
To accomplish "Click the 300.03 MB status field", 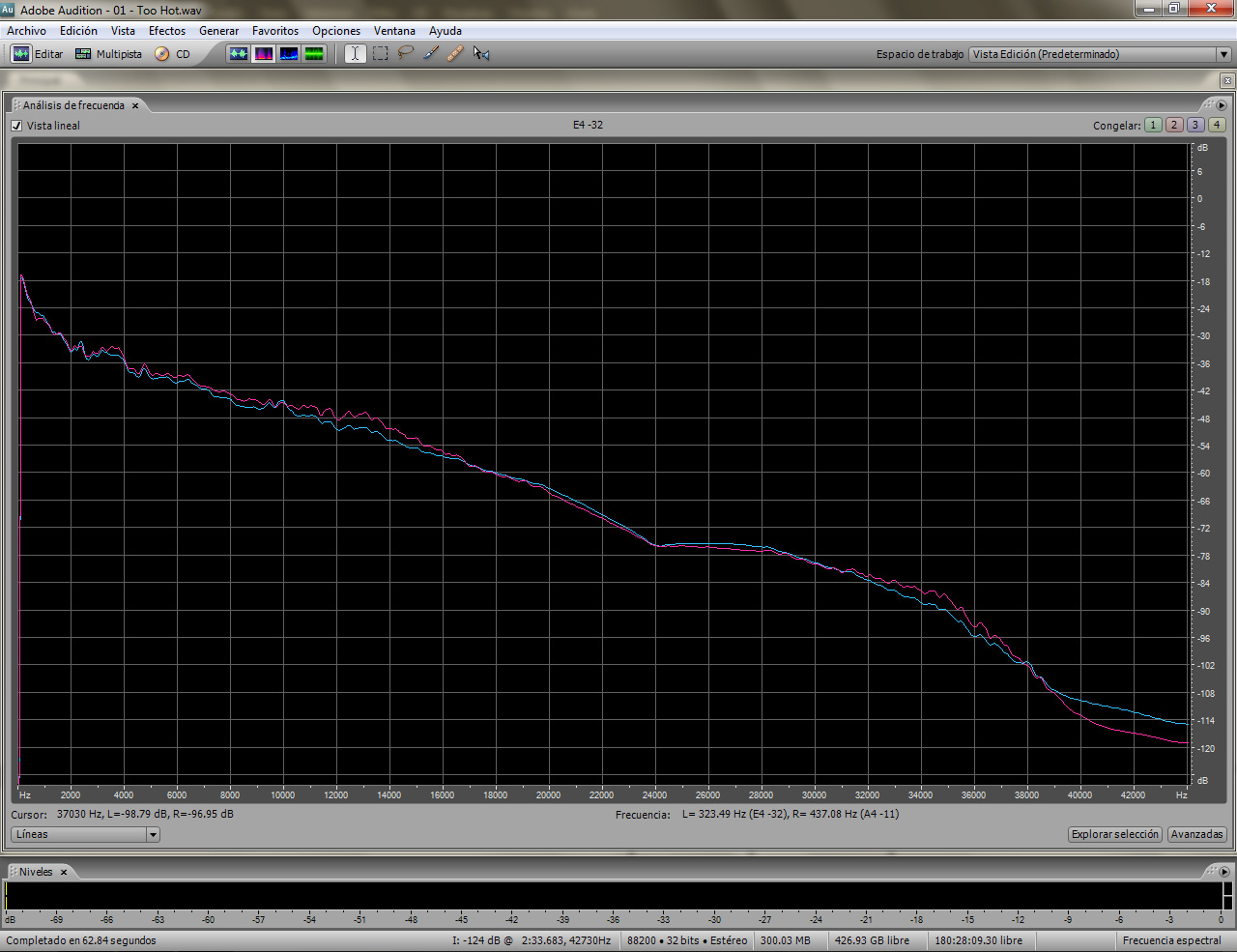I will (786, 940).
